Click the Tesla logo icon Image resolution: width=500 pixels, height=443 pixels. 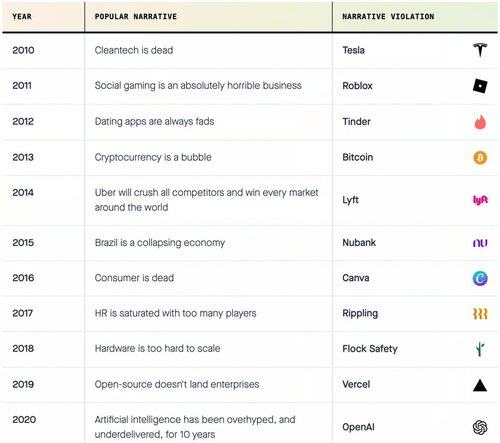(480, 50)
